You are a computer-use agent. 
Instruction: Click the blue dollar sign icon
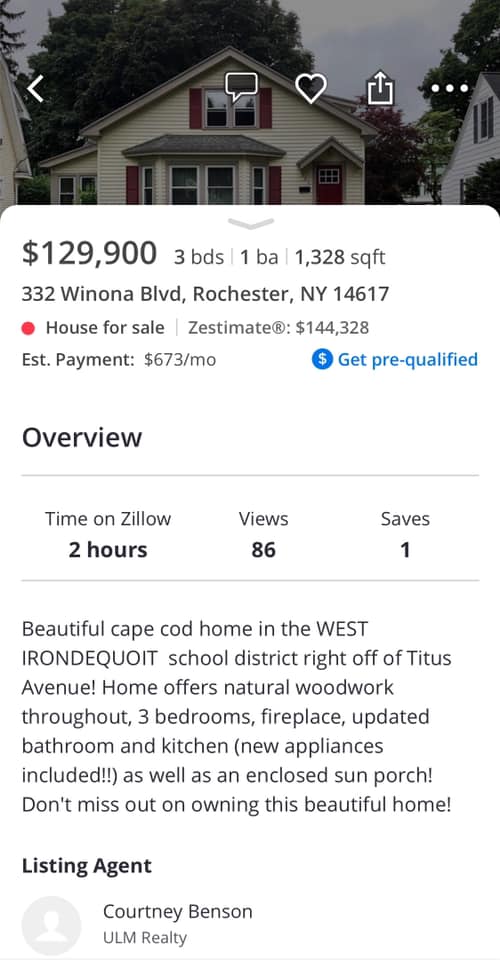[x=322, y=359]
